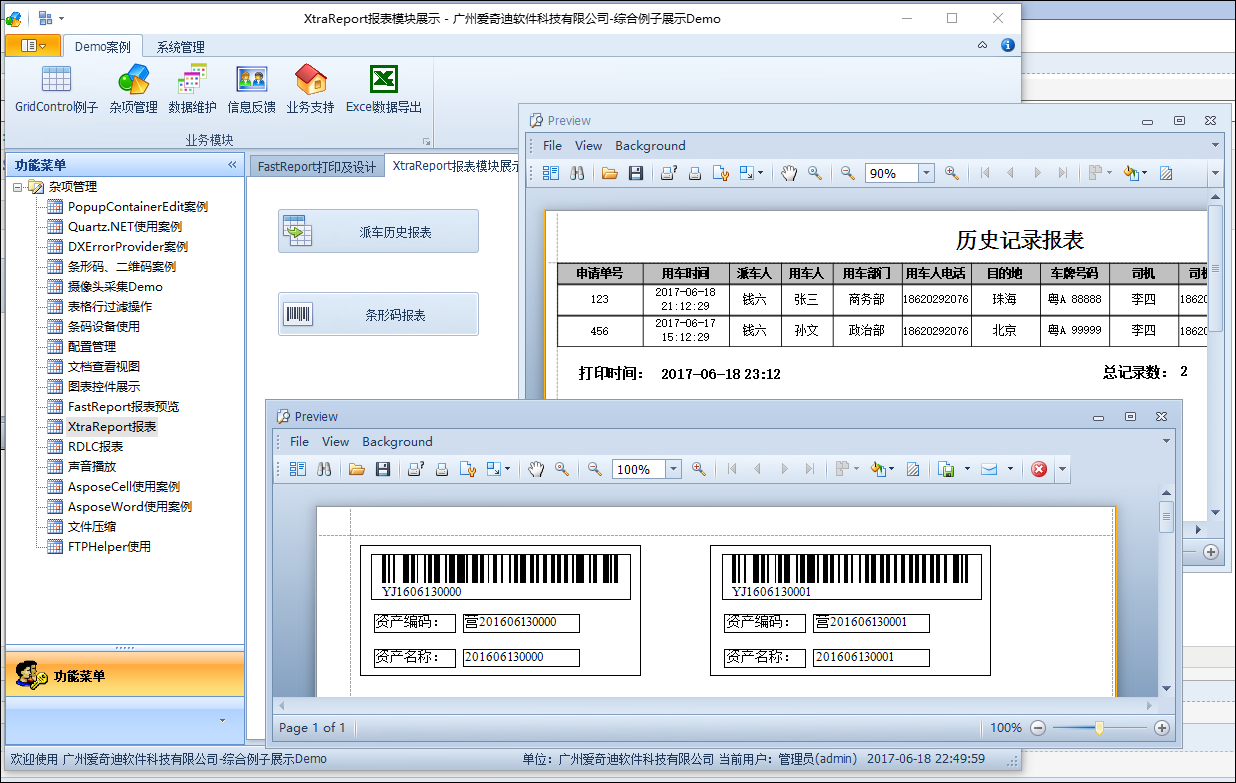Open the GridControl例子 module
Screen dimensions: 1236x783
pyautogui.click(x=56, y=89)
